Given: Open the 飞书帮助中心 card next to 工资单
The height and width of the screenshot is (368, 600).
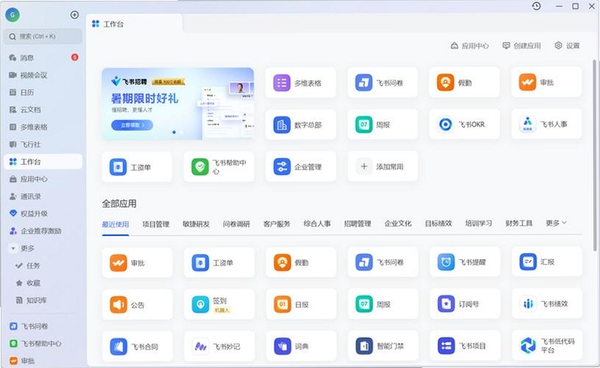Looking at the screenshot, I should point(218,167).
